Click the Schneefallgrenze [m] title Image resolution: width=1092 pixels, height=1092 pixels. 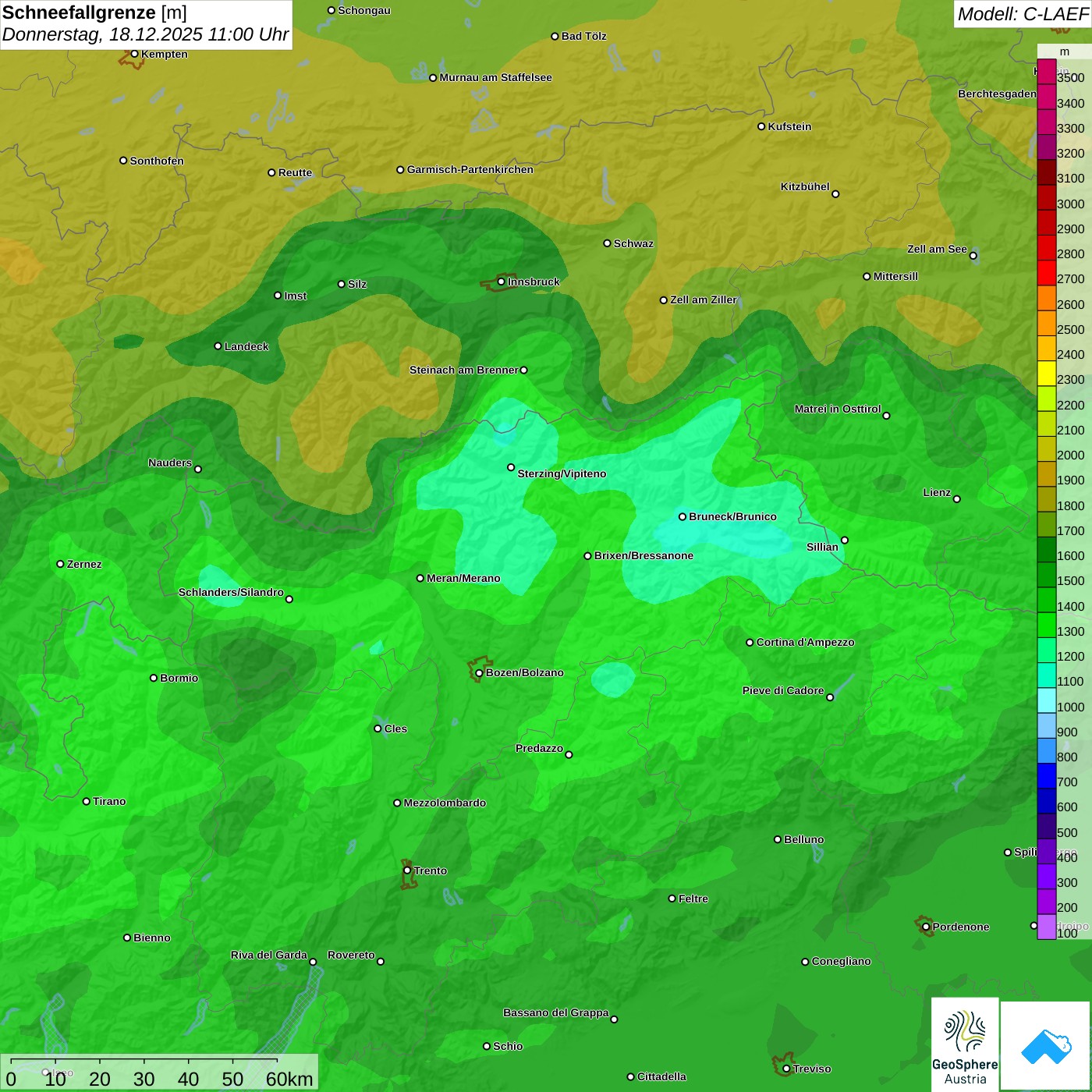[x=94, y=12]
